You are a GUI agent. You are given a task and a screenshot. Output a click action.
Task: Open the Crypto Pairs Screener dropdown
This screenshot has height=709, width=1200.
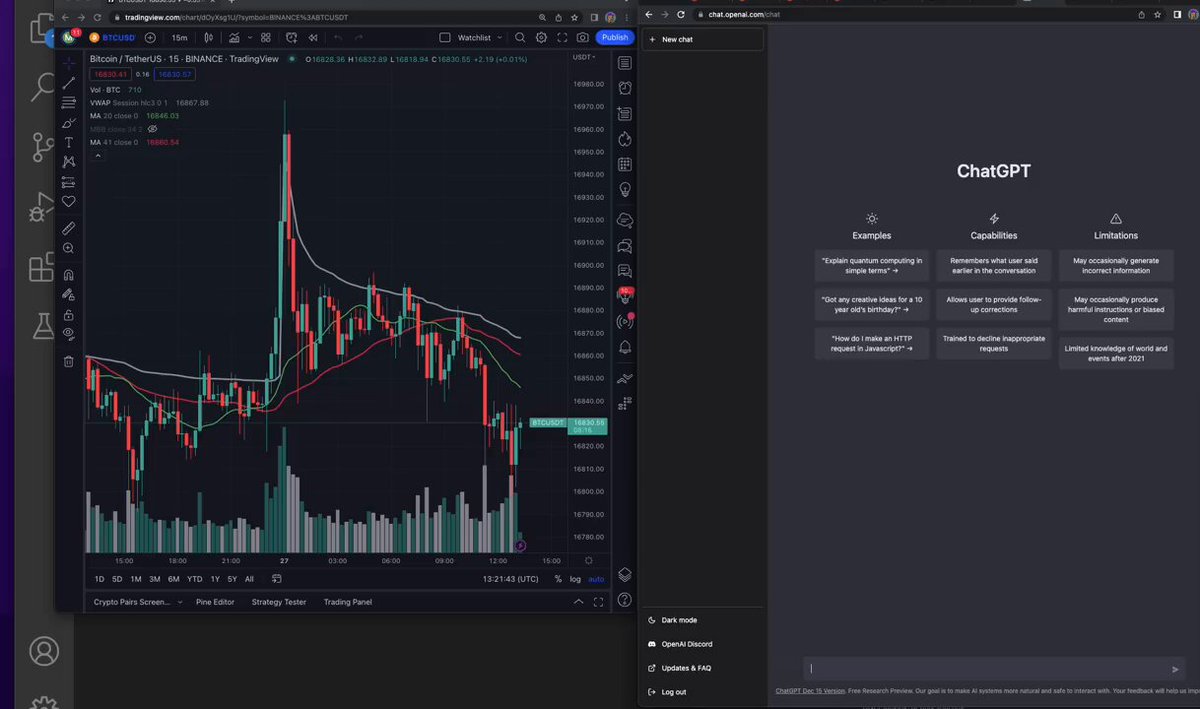(x=138, y=602)
